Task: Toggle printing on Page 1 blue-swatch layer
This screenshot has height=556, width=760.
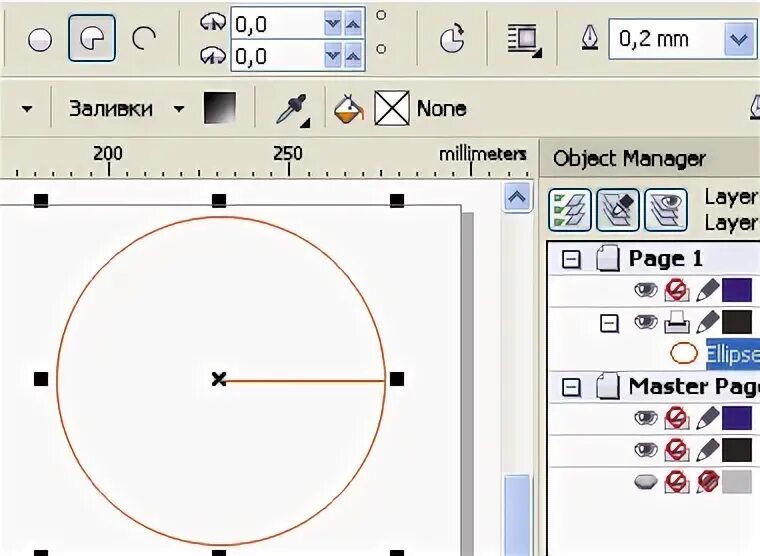Action: pos(677,290)
